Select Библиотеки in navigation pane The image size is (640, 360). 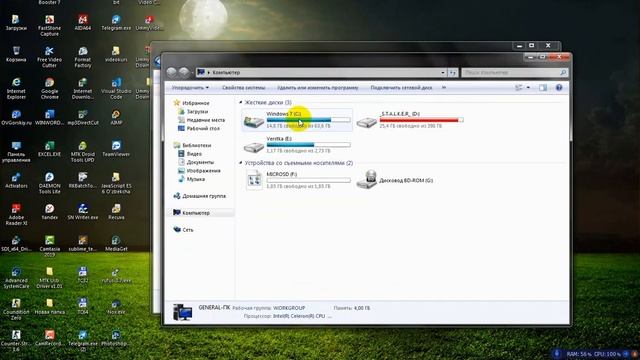tap(196, 145)
